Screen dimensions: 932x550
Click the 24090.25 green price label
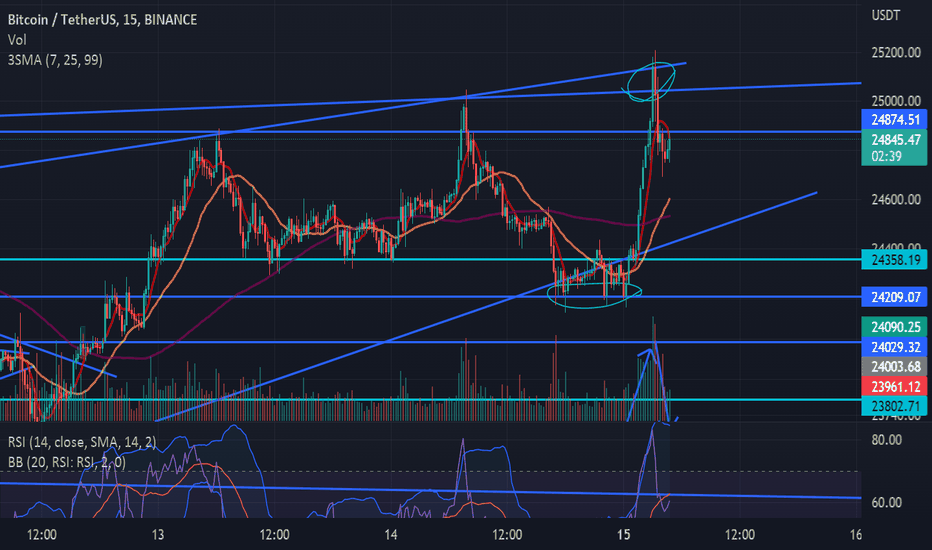(895, 326)
